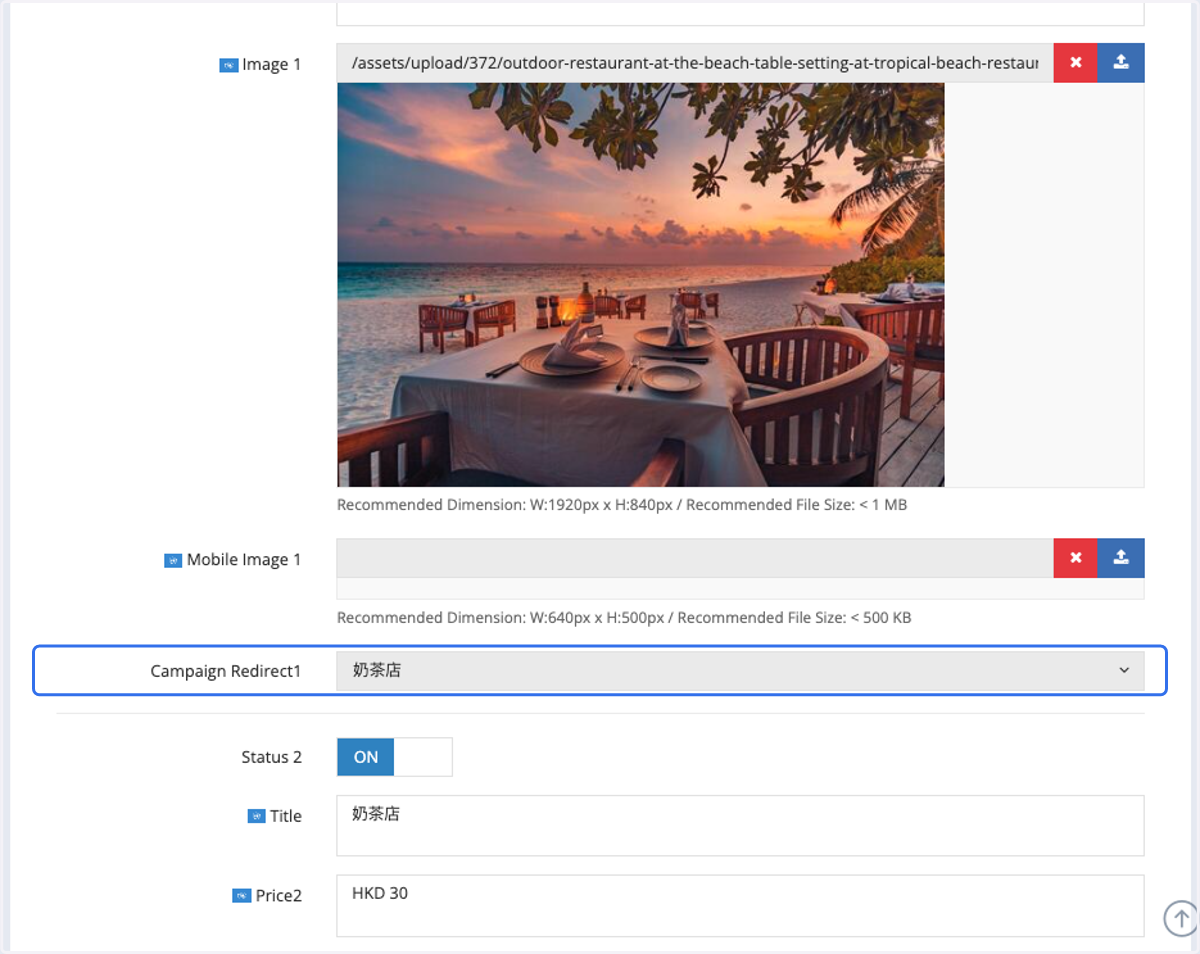Click the empty Mobile Image 1 path field

pos(695,558)
